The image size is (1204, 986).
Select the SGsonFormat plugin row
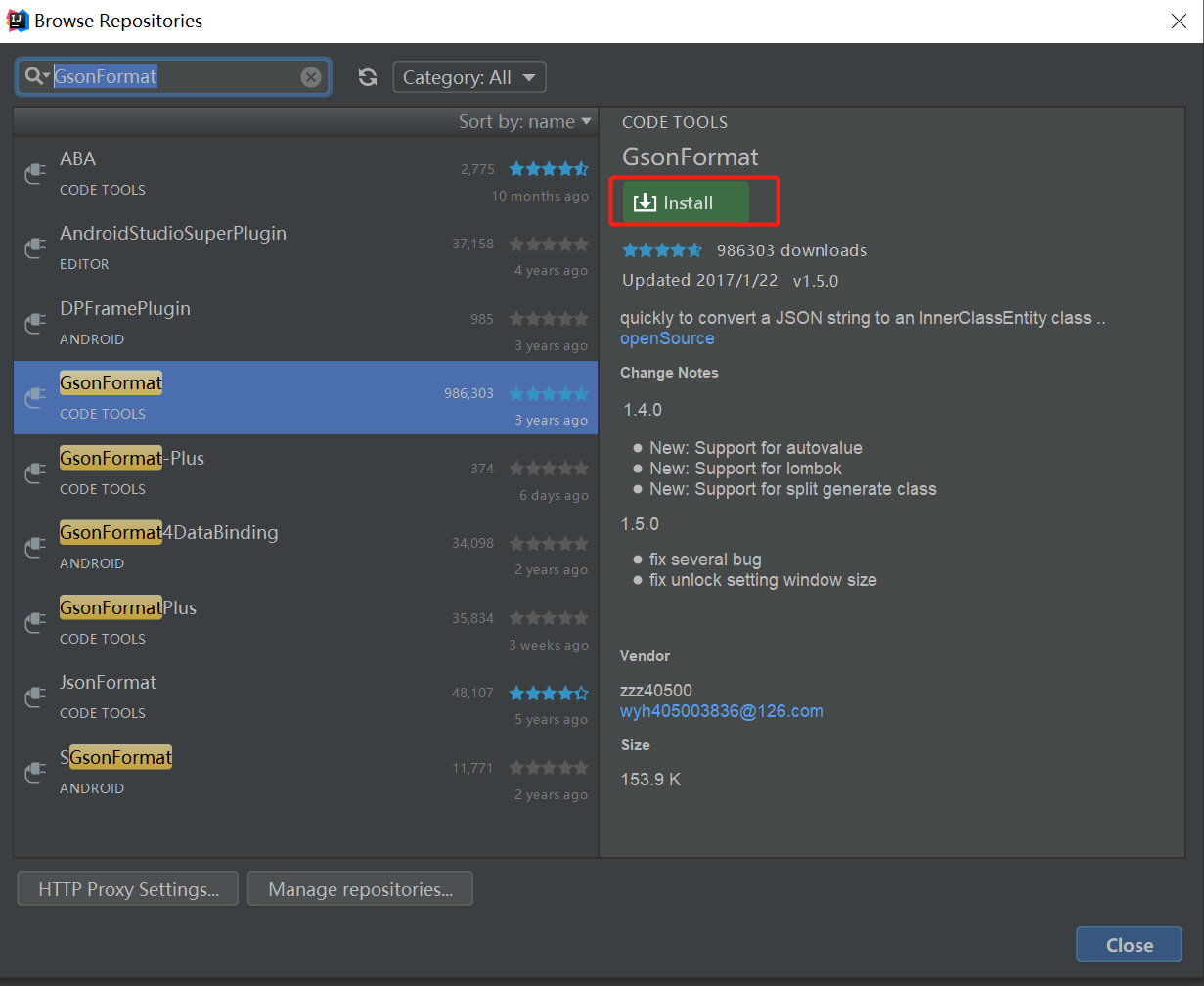click(x=305, y=772)
